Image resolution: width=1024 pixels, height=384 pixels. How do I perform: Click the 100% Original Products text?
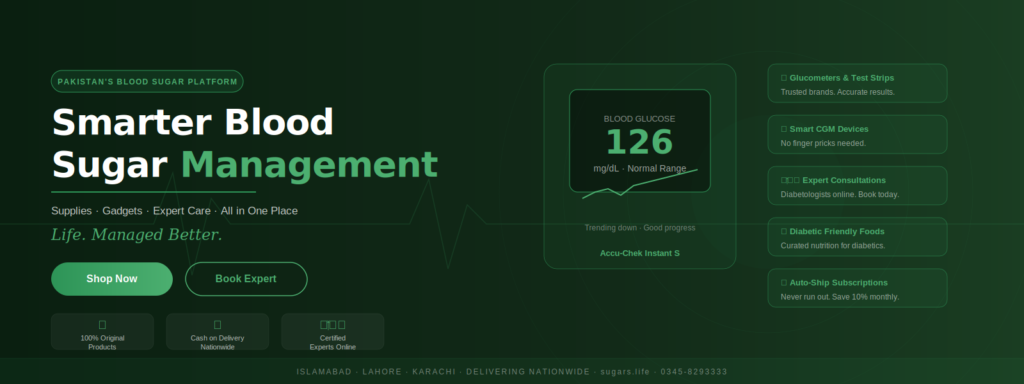pos(103,343)
